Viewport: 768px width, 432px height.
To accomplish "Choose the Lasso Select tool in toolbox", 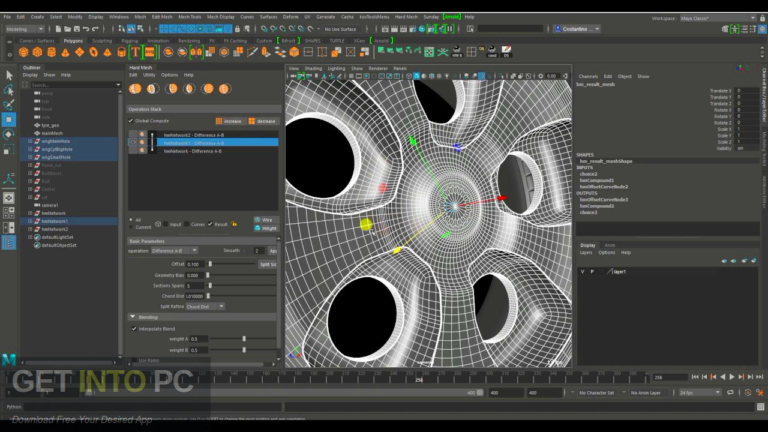I will pos(9,90).
